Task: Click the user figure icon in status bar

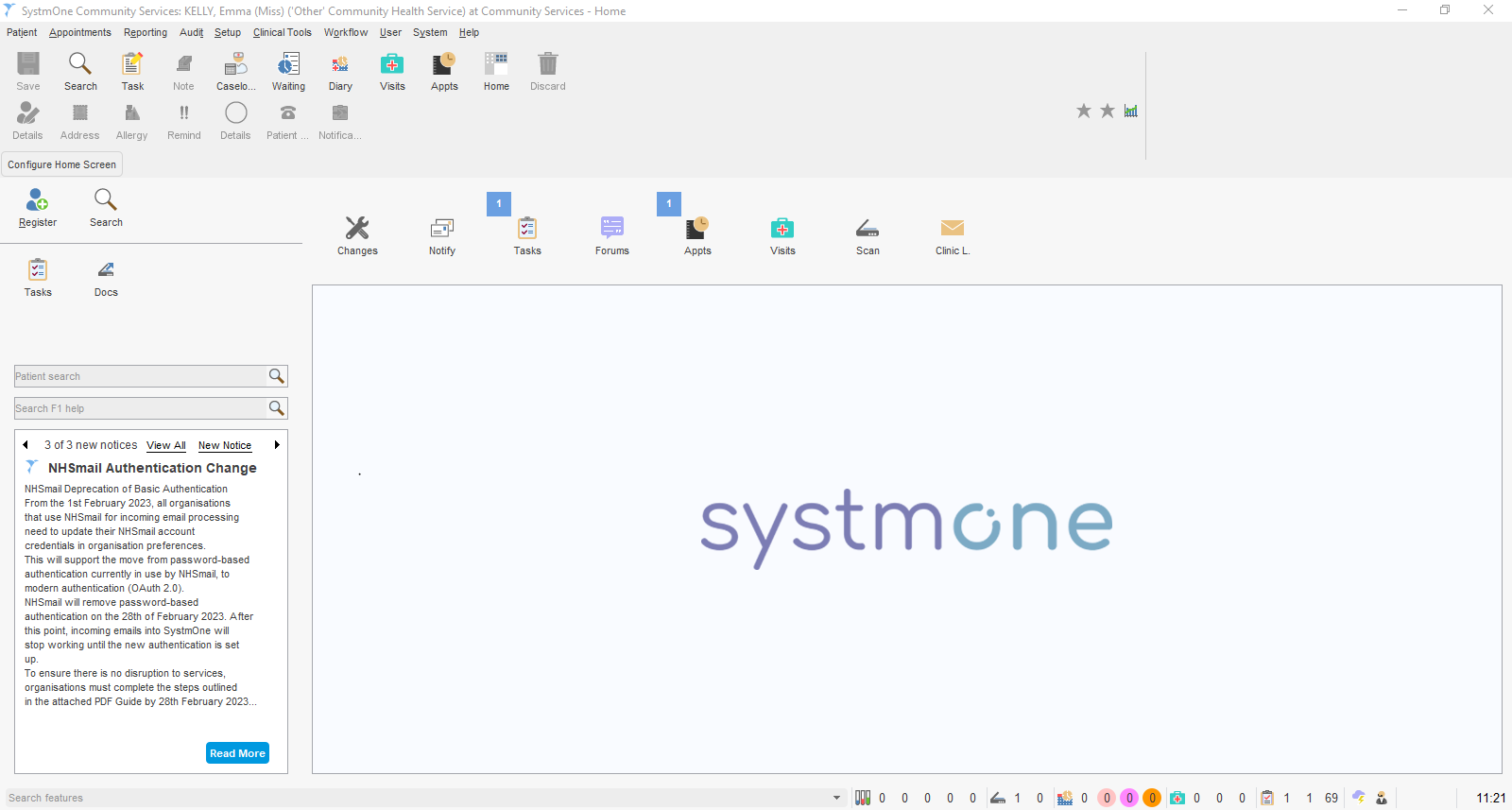Action: pyautogui.click(x=1382, y=798)
